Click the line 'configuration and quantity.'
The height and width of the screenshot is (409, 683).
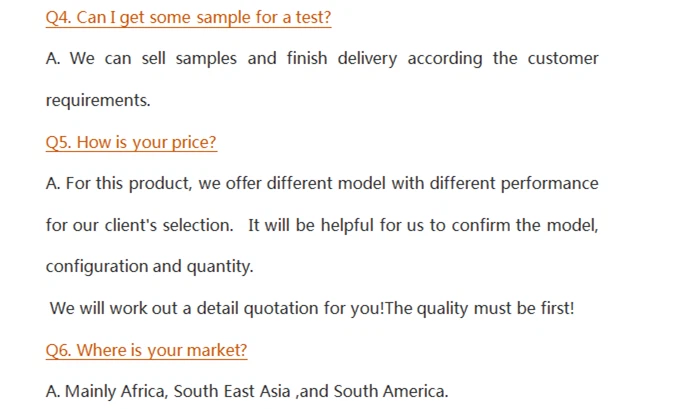coord(149,267)
